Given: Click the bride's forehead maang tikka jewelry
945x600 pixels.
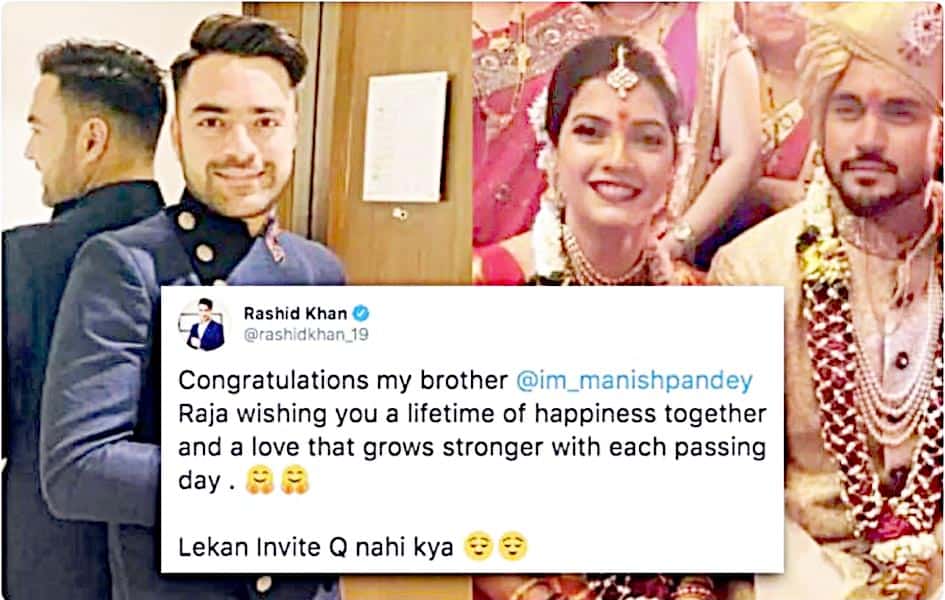Looking at the screenshot, I should [x=621, y=74].
